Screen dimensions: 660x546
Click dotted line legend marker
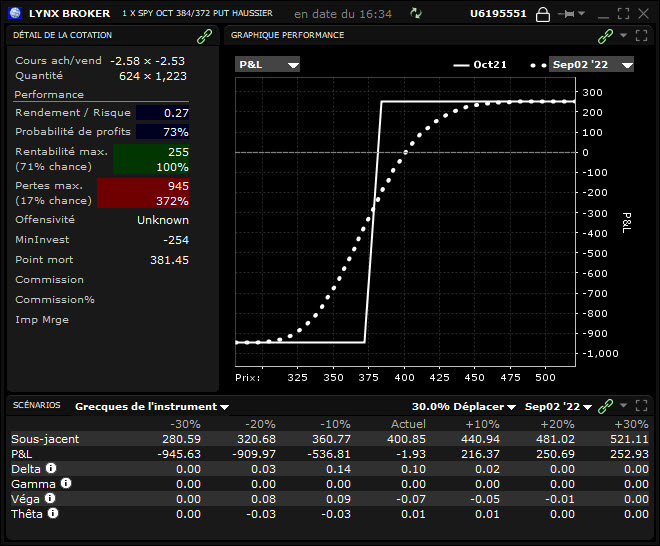coord(538,65)
